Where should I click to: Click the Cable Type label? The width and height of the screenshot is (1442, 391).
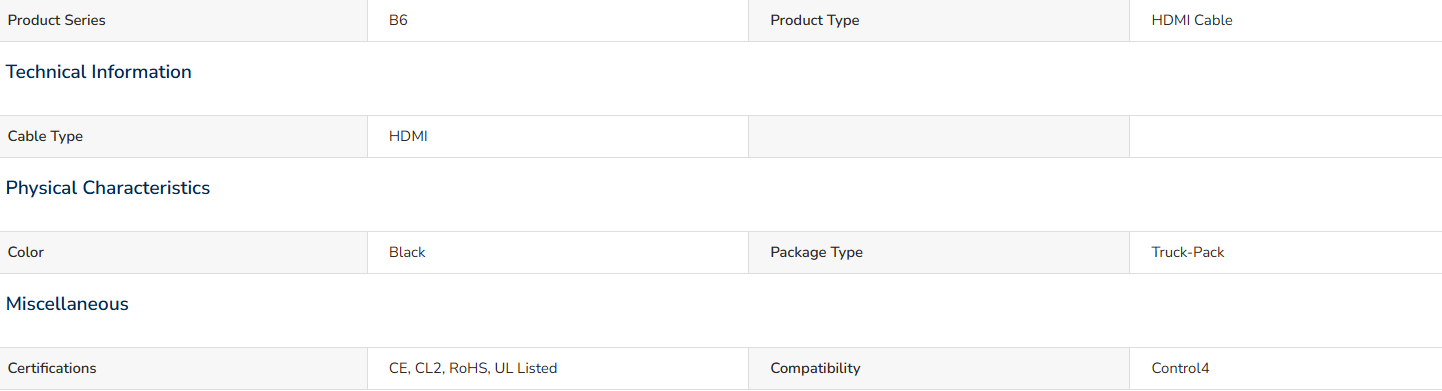[45, 136]
